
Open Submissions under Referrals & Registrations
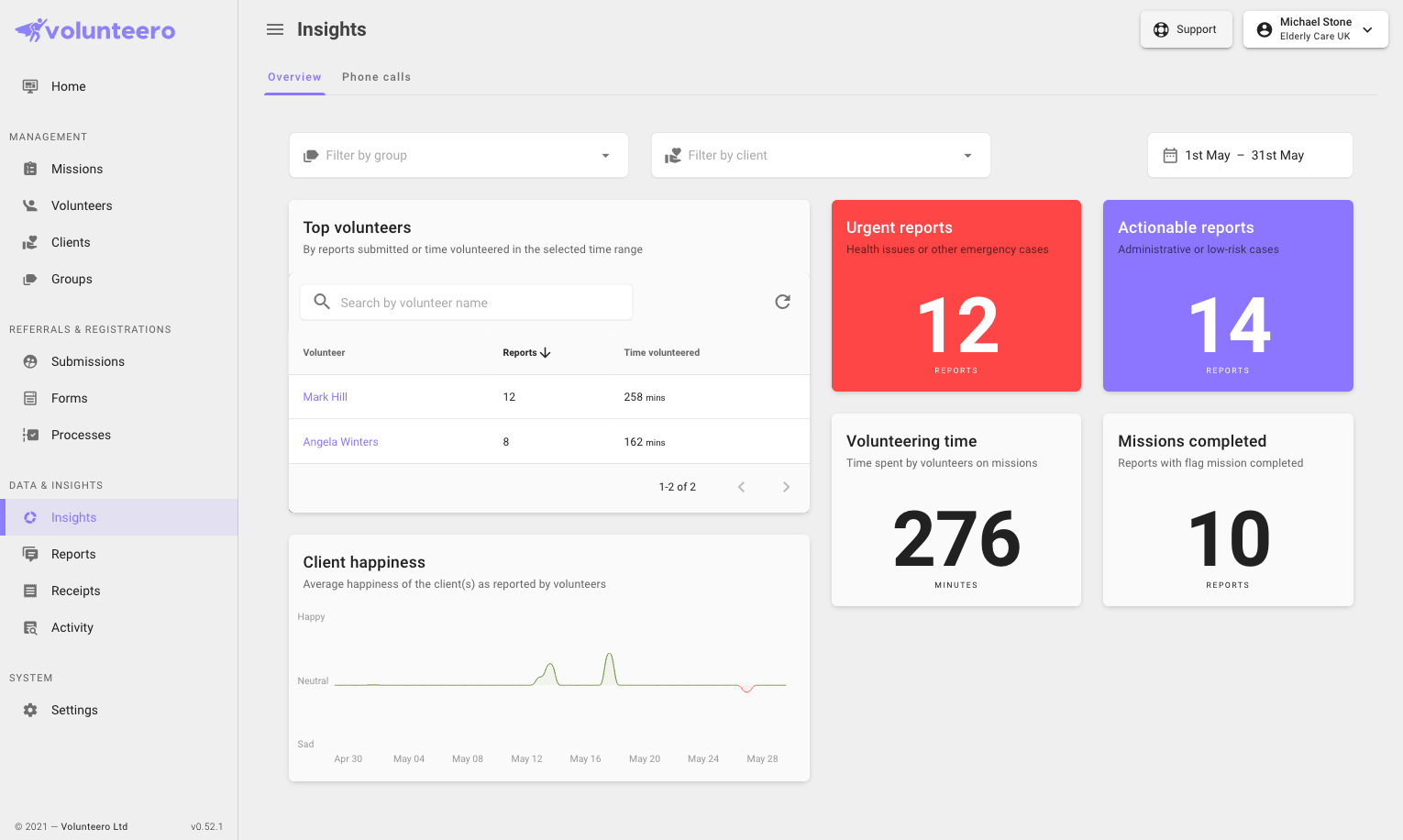[x=87, y=361]
